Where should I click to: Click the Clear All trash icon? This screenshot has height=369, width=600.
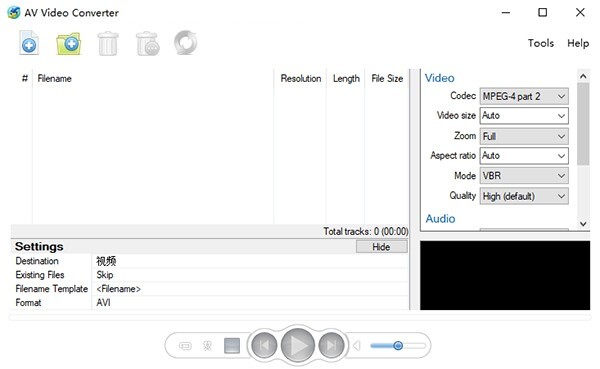tap(148, 44)
